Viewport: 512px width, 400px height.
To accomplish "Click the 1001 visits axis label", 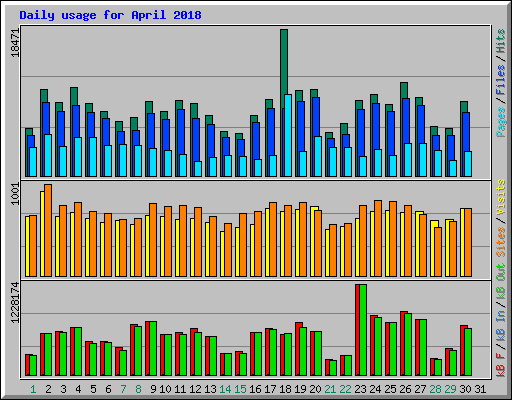I will (x=15, y=194).
